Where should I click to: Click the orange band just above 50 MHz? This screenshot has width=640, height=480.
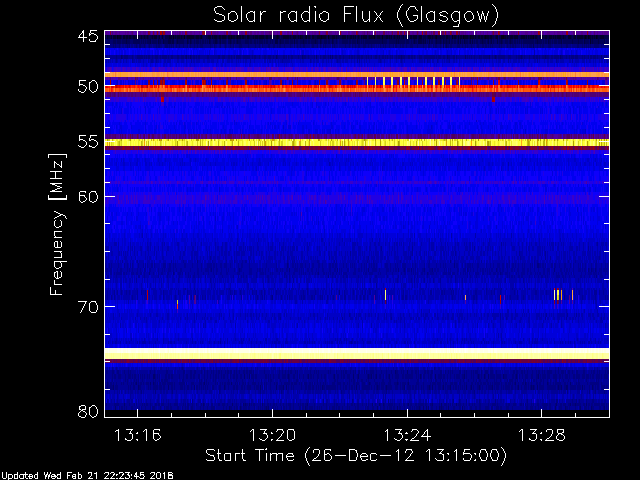357,75
